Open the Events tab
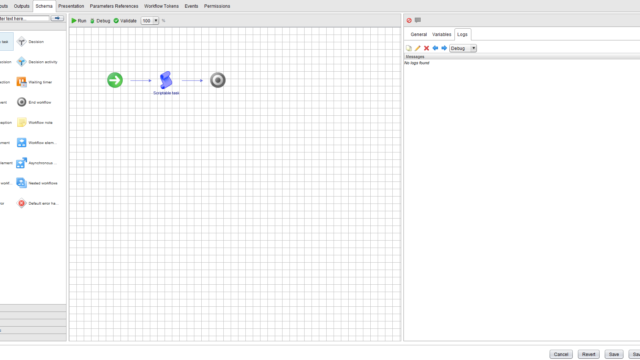The height and width of the screenshot is (360, 640). (191, 6)
